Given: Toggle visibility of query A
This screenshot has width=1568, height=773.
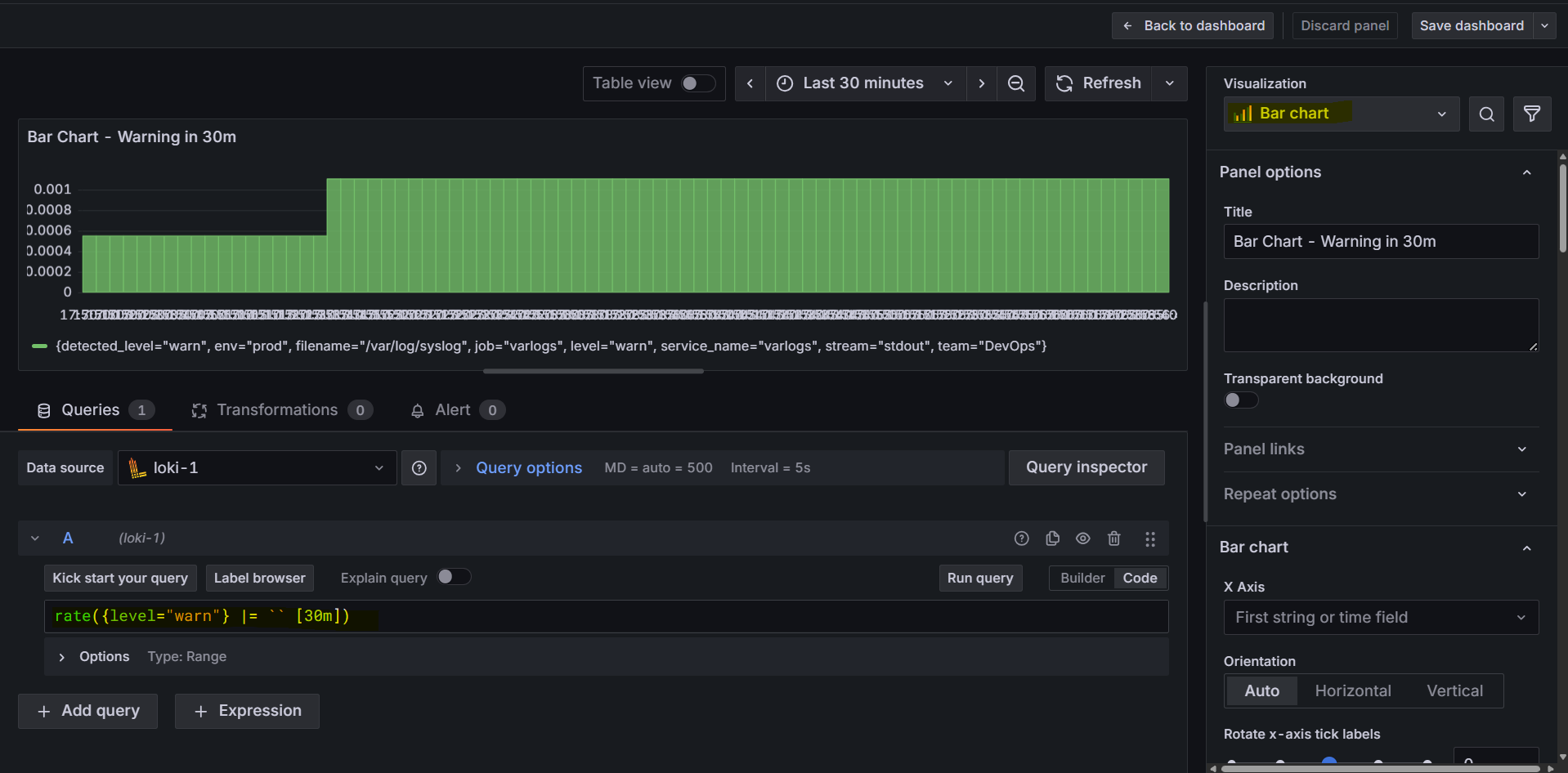Looking at the screenshot, I should [x=1082, y=538].
